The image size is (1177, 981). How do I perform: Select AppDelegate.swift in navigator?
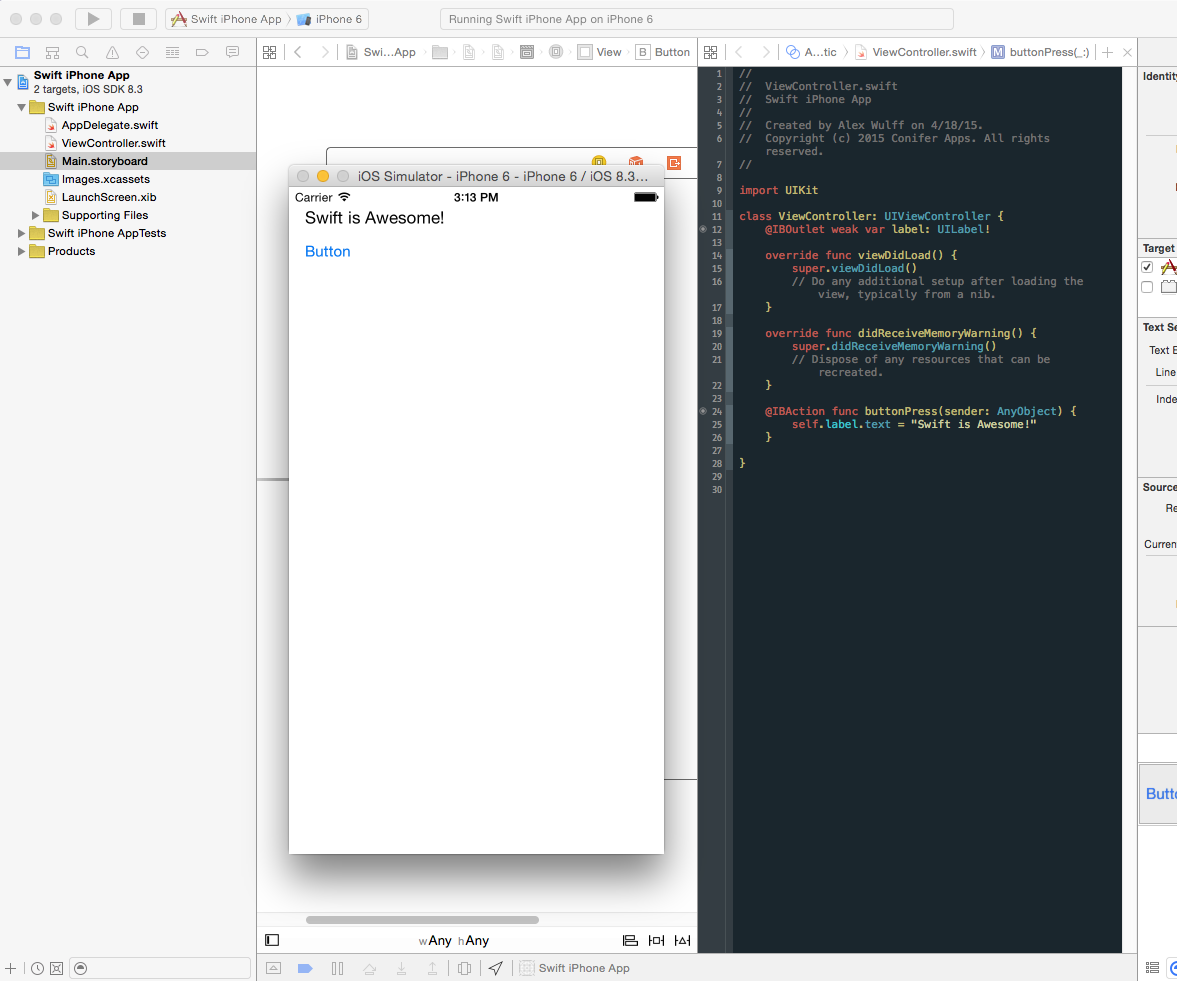(x=110, y=125)
